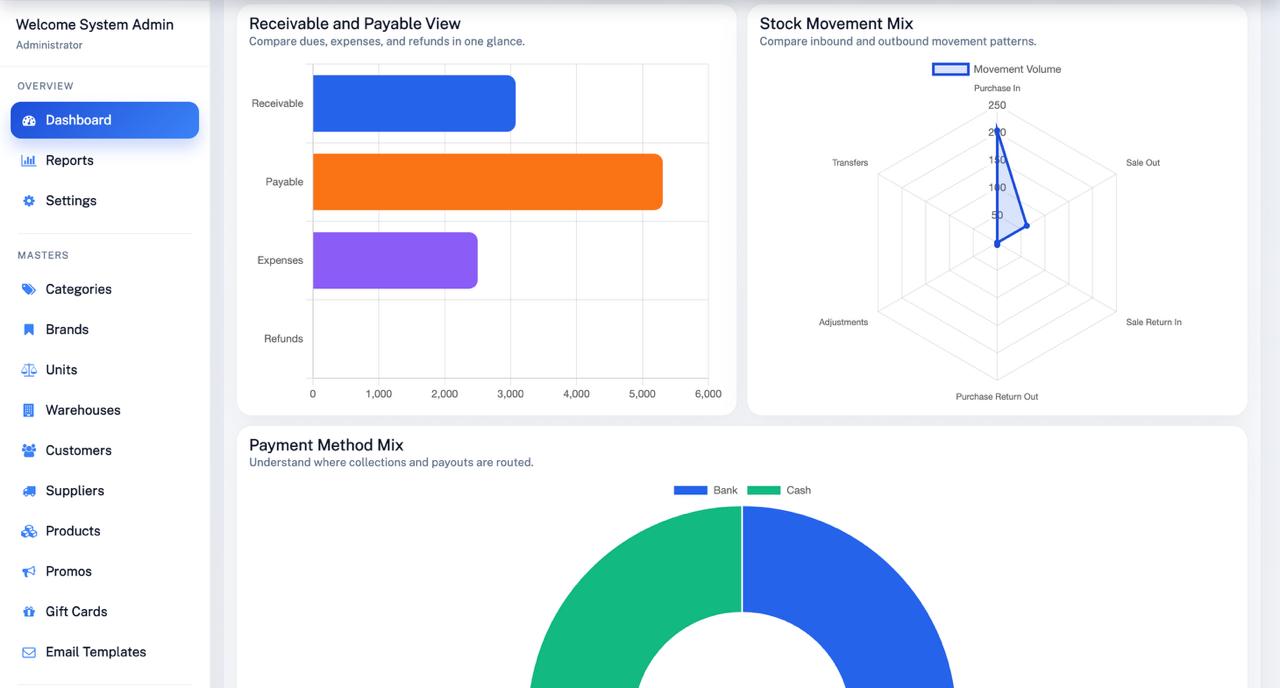This screenshot has height=688, width=1280.
Task: Open the Email Templates section
Action: [95, 651]
